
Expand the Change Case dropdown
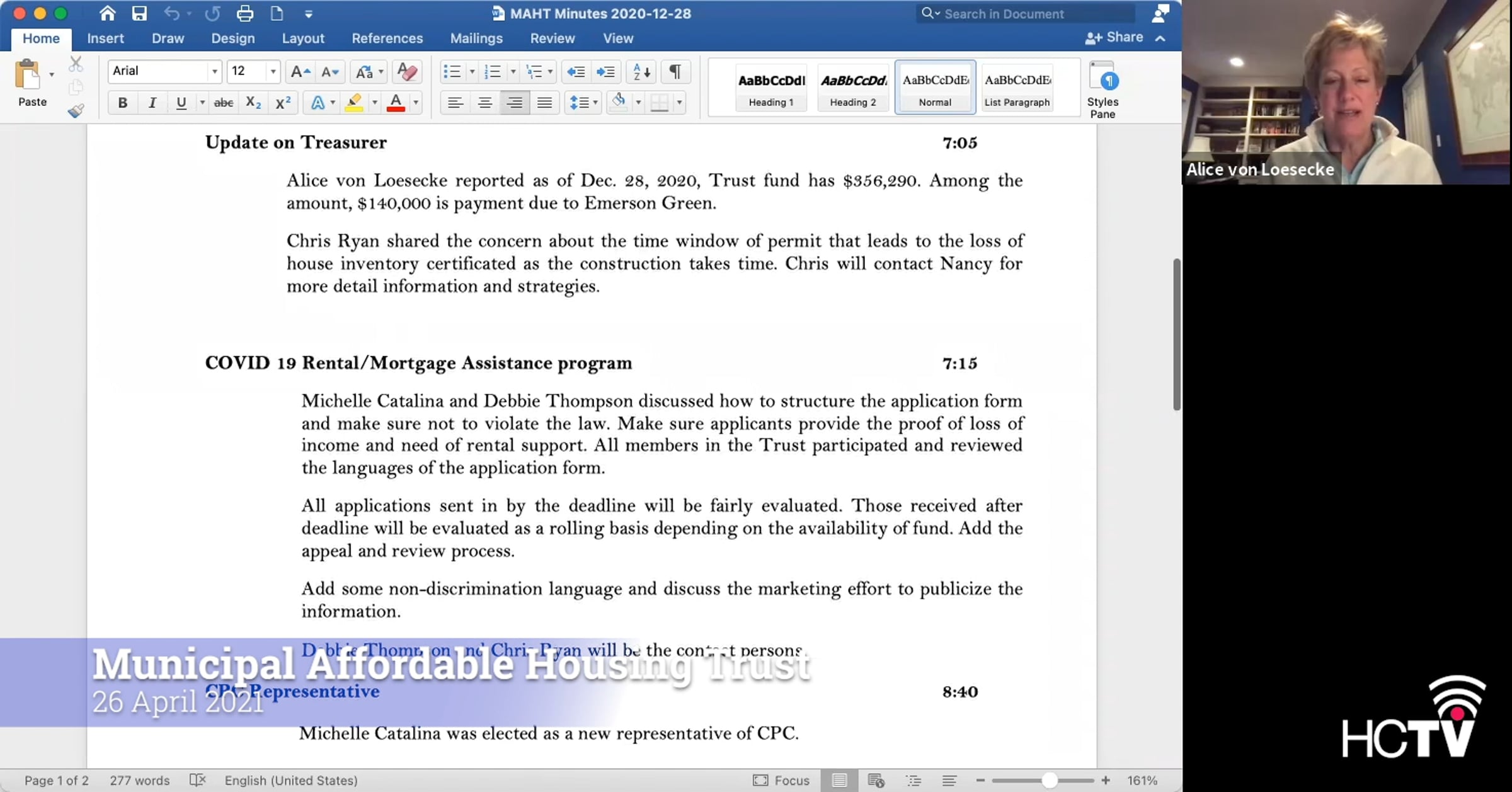(381, 72)
